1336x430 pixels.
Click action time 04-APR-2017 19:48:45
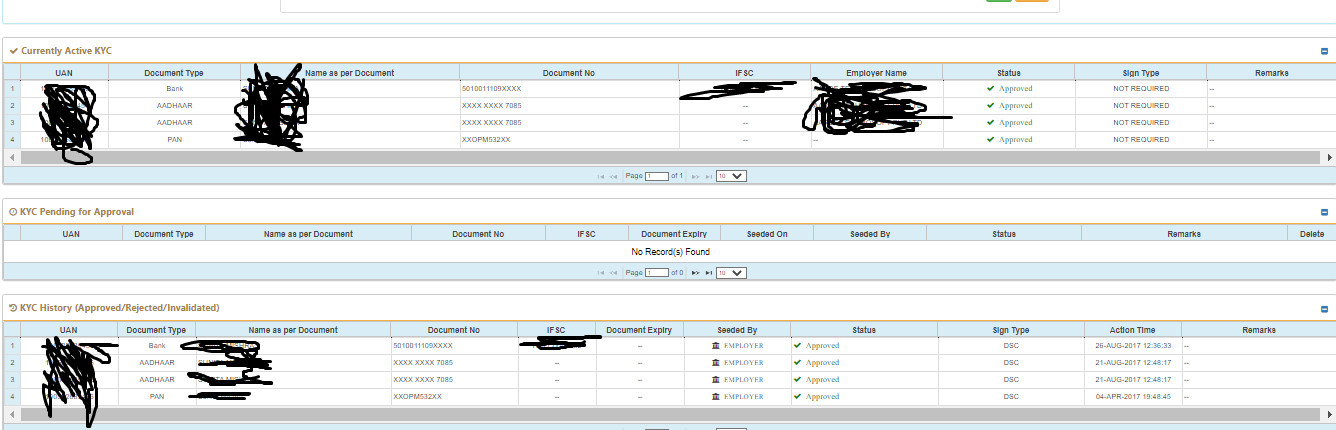coord(1132,397)
